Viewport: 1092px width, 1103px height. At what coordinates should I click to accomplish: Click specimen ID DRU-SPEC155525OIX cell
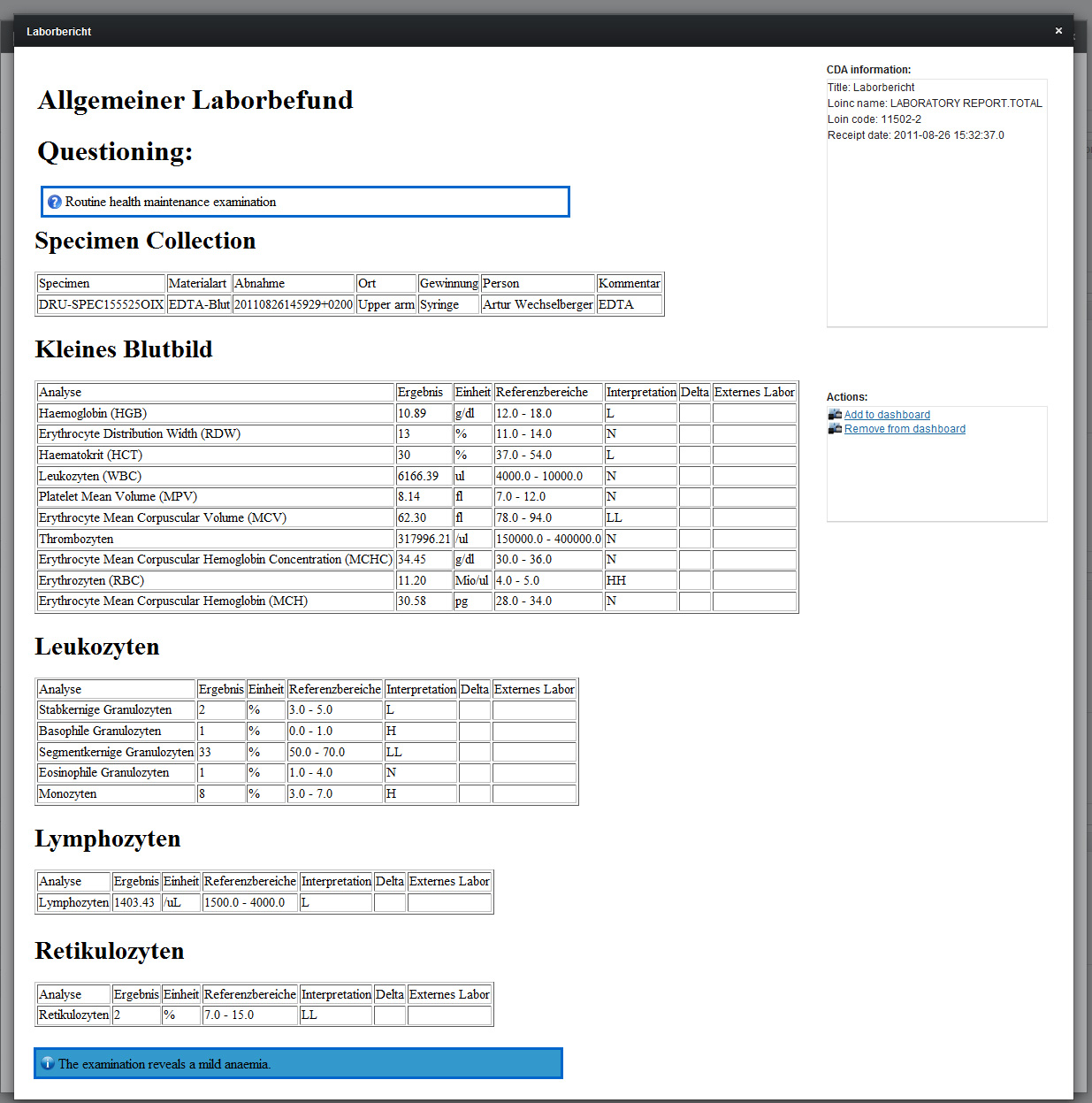pyautogui.click(x=101, y=304)
